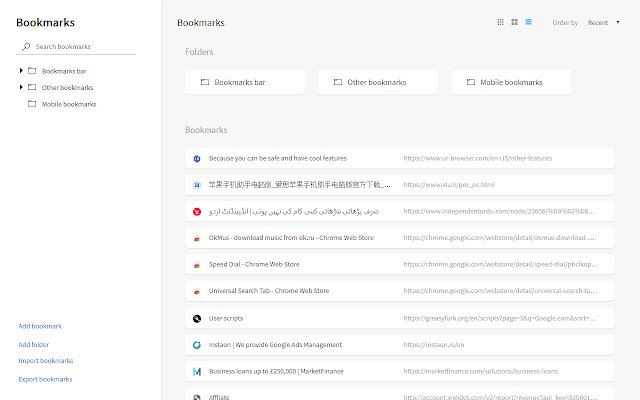Image resolution: width=640 pixels, height=400 pixels.
Task: Click the greasyfork.org URL text
Action: click(x=500, y=318)
